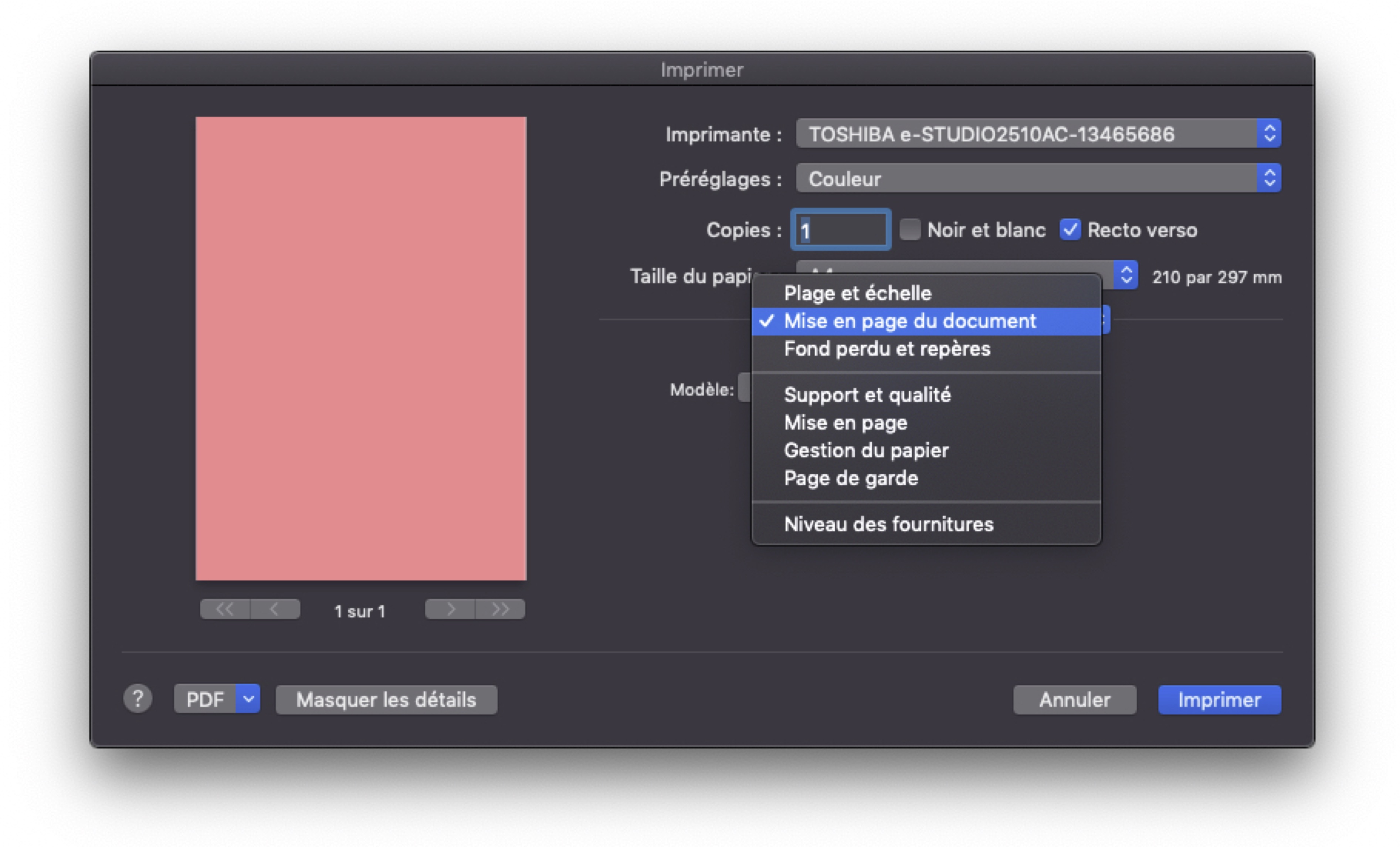Click printer selector stepper arrows
The width and height of the screenshot is (1400, 847).
tap(1270, 134)
